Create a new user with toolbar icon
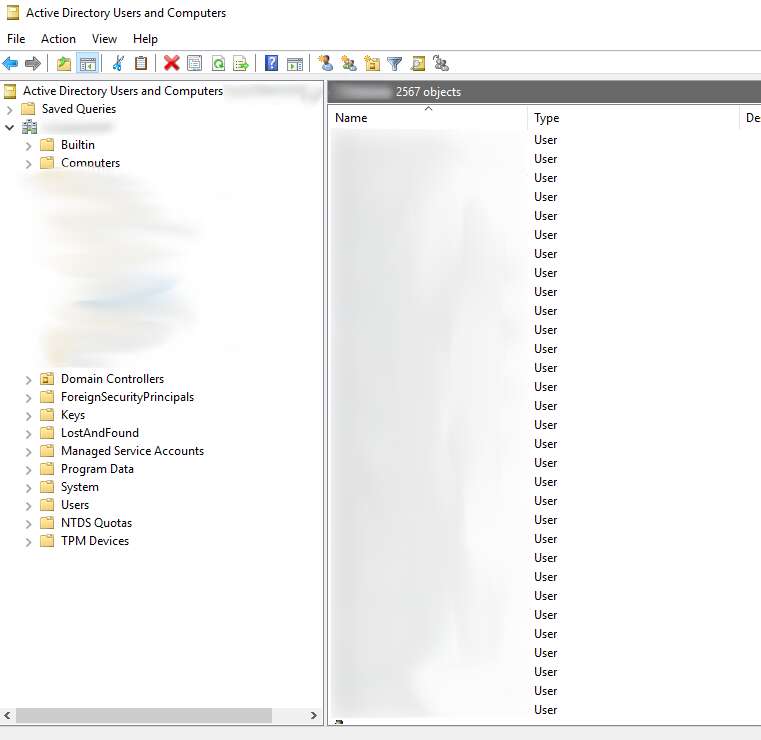The height and width of the screenshot is (740, 761). (x=326, y=63)
